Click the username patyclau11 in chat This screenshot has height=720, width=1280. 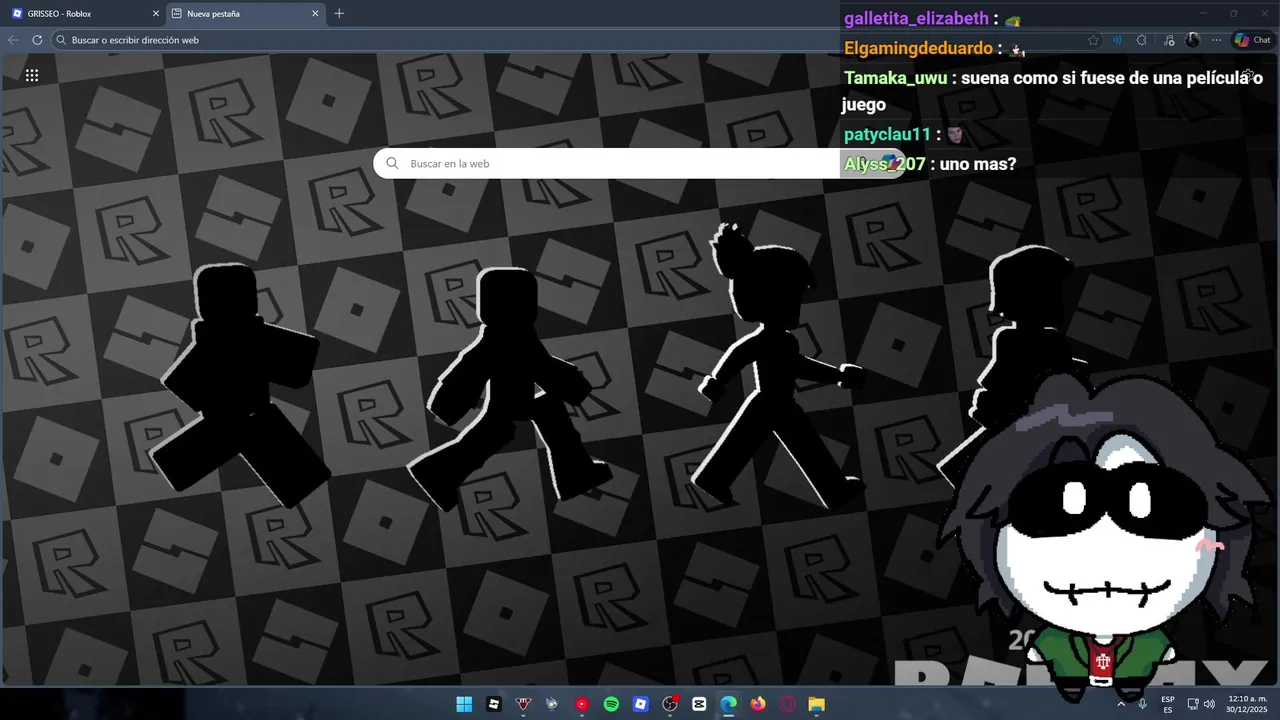click(x=887, y=134)
